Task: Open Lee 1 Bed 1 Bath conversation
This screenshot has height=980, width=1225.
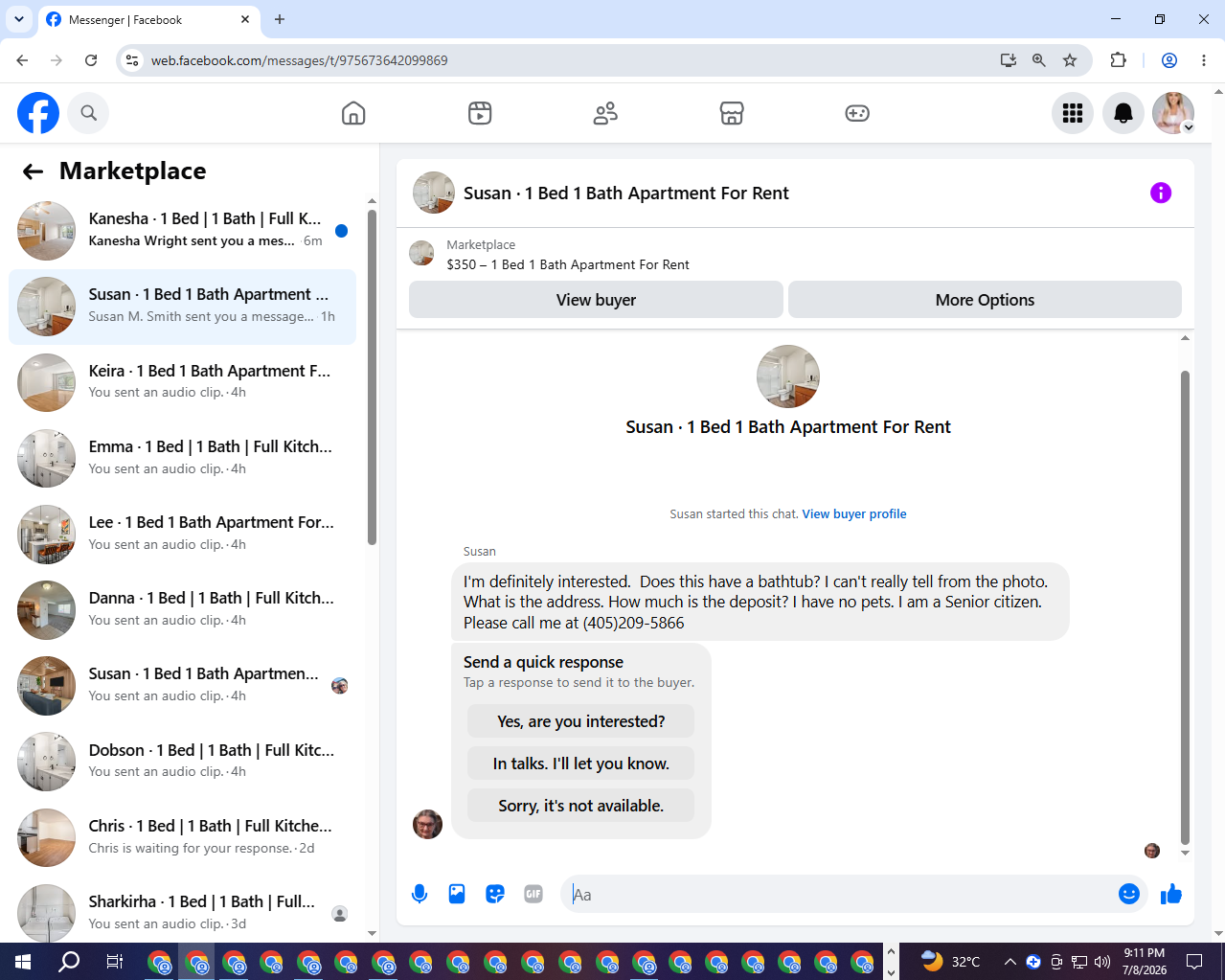Action: tap(182, 534)
